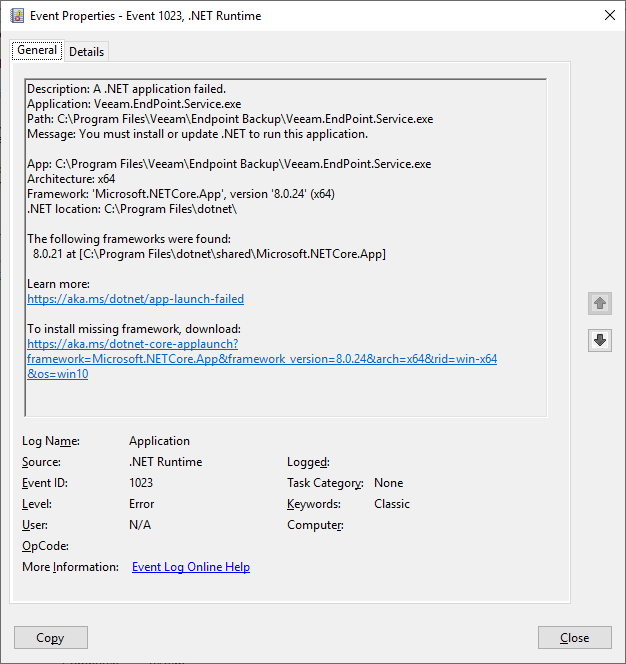Click the Source value '.NET Runtime'
This screenshot has width=626, height=664.
(x=166, y=462)
